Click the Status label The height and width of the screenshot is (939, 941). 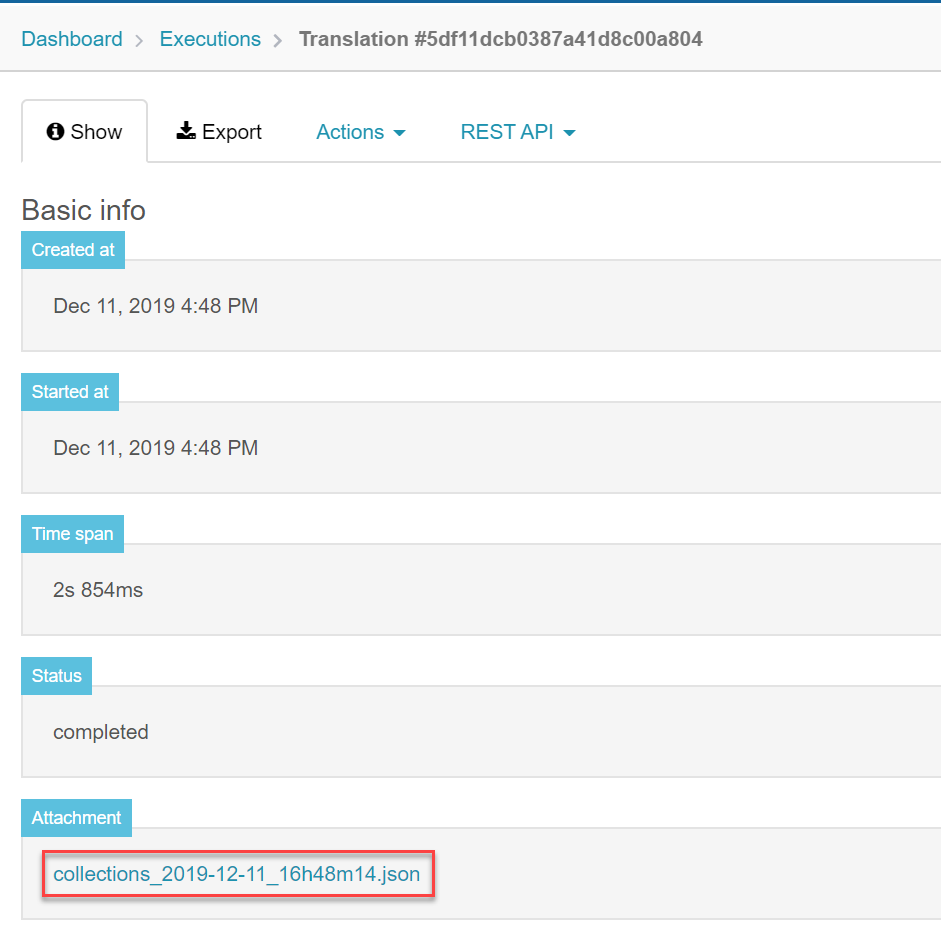coord(56,676)
